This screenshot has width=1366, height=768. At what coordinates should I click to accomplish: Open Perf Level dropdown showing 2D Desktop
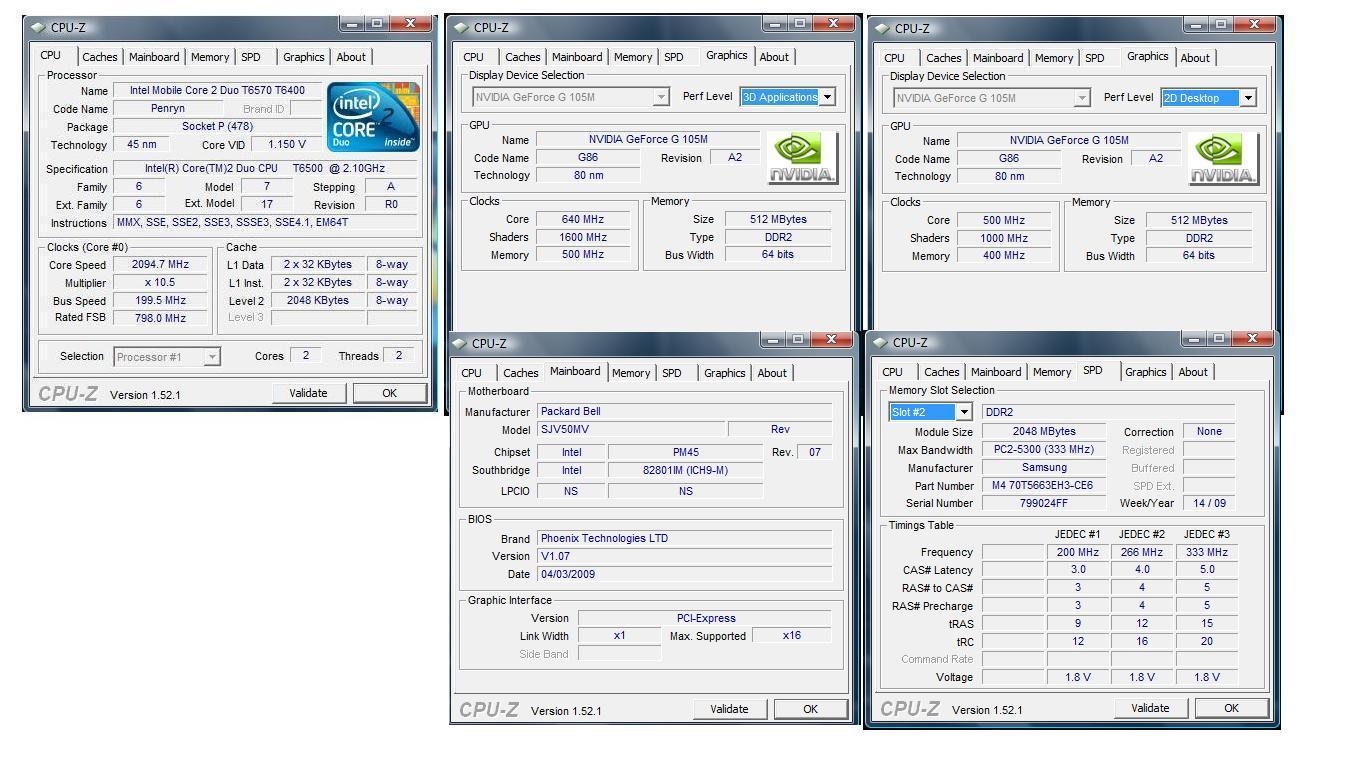click(1248, 98)
